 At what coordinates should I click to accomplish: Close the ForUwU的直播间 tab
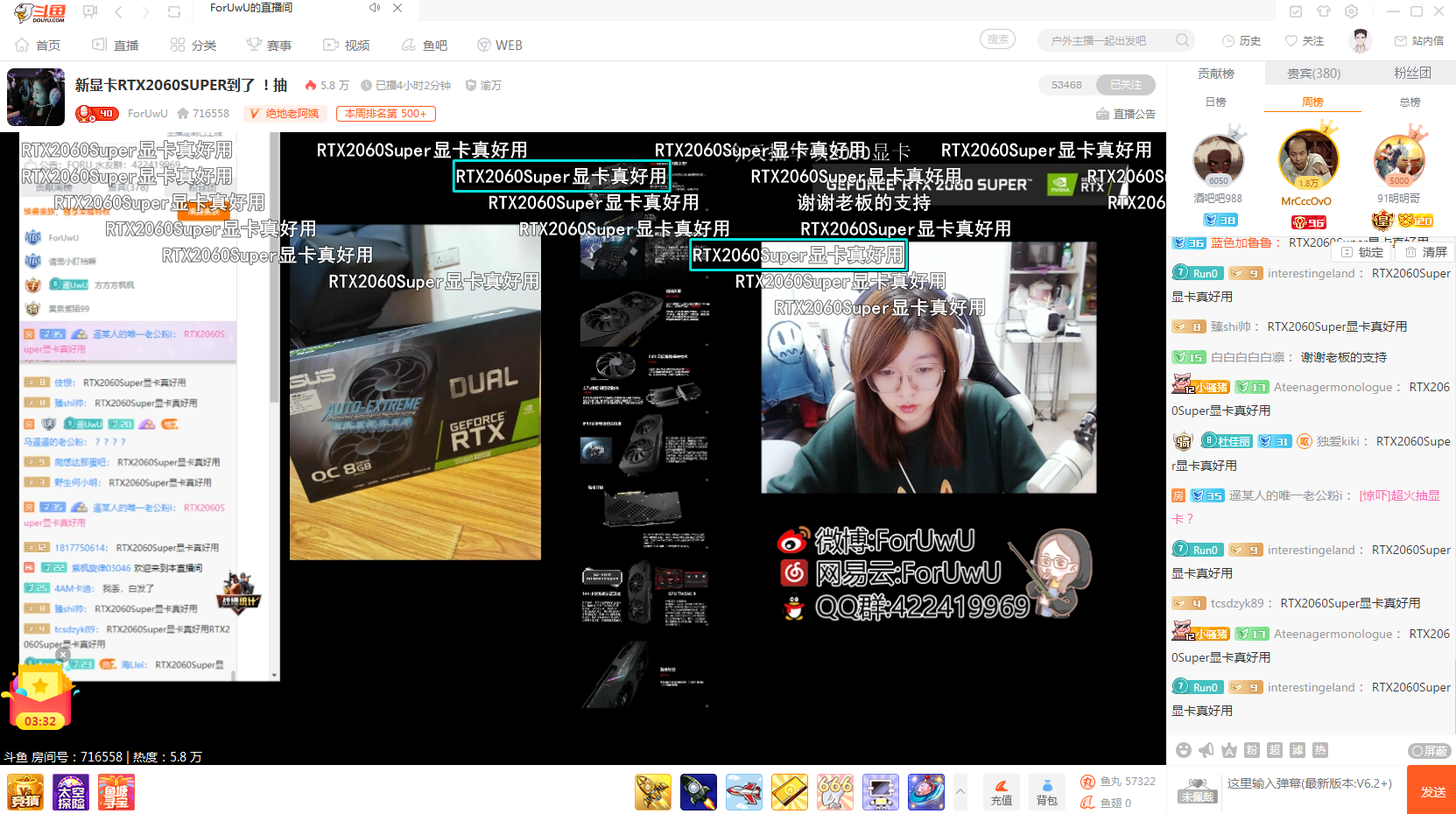[397, 8]
